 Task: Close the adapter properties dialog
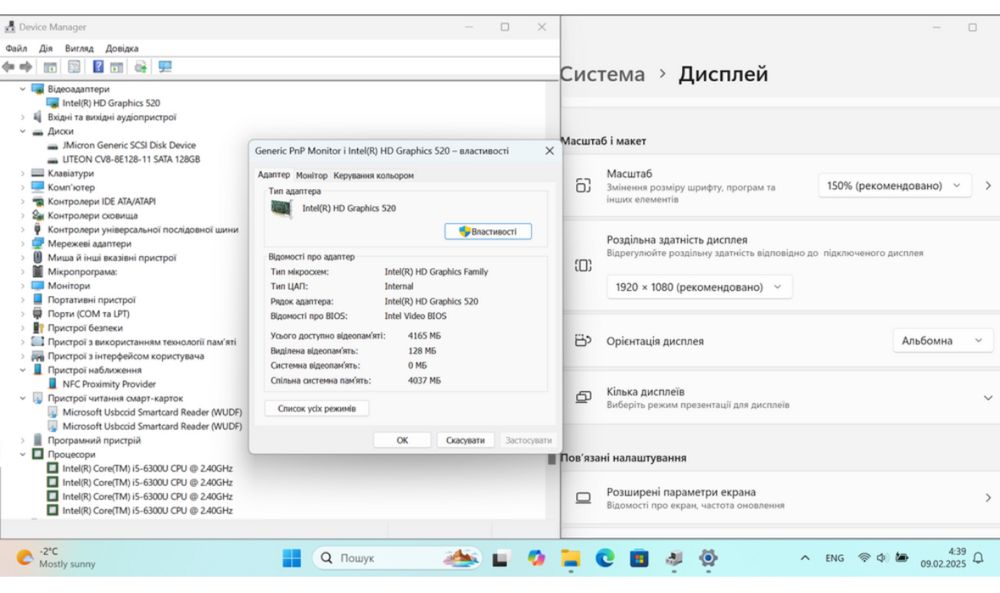[549, 150]
